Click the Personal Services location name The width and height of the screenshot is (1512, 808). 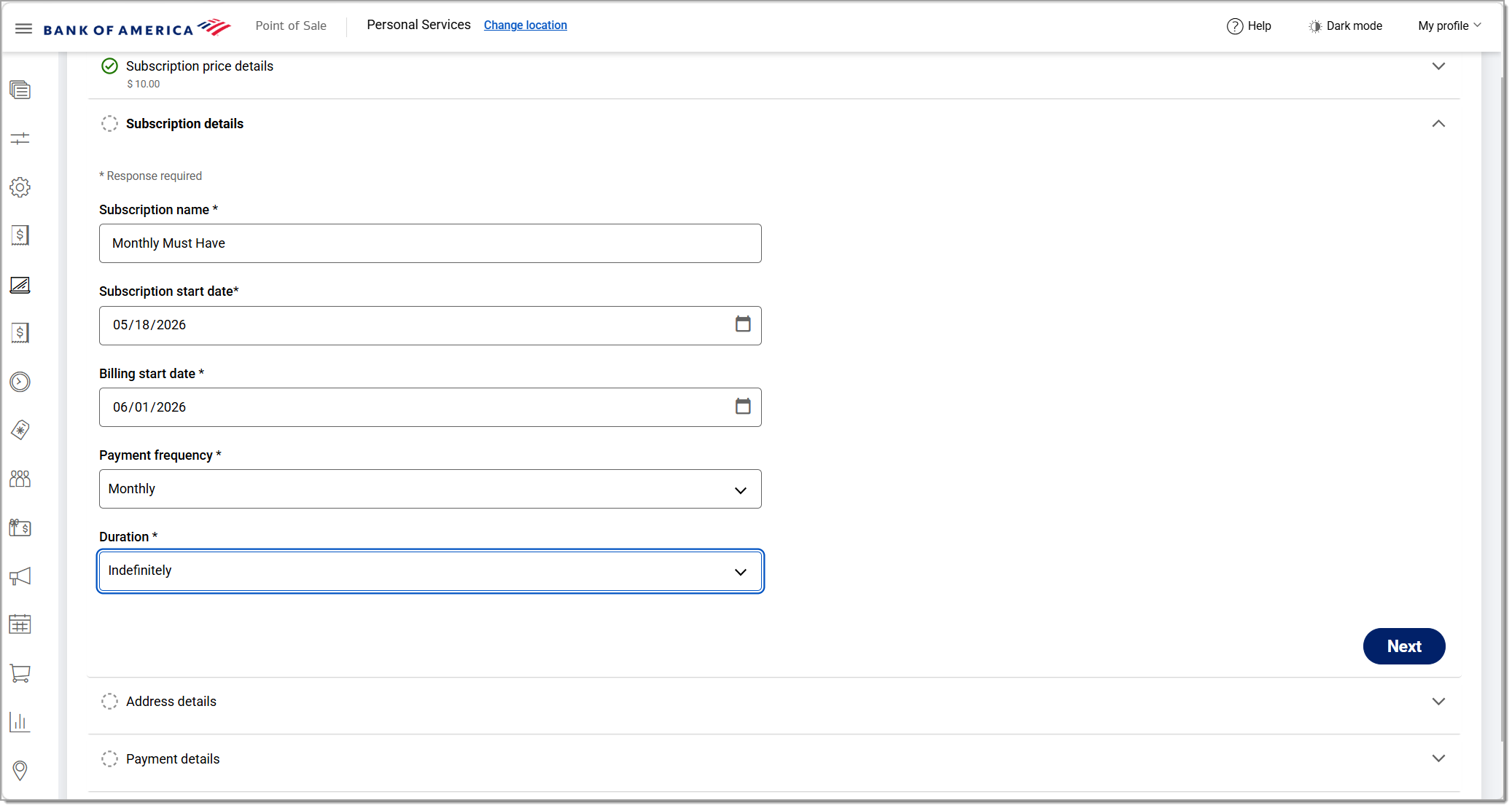(x=418, y=25)
